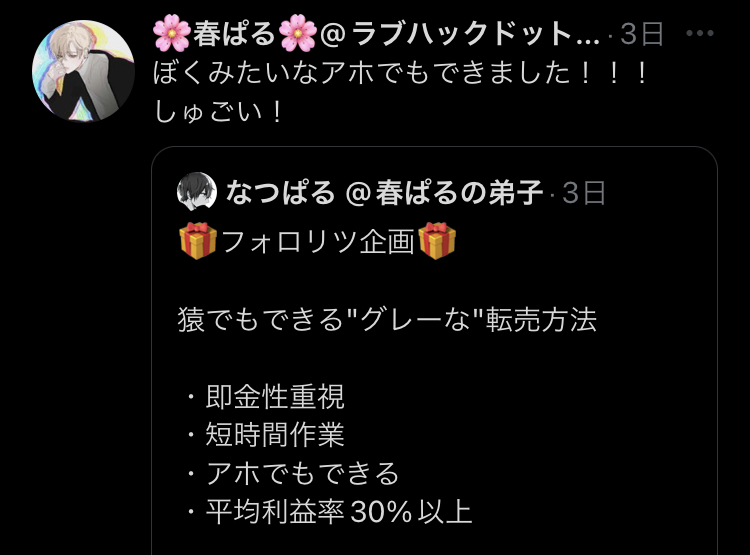Click the gift emoji after フォロリツ企画
750x555 pixels.
pos(437,241)
